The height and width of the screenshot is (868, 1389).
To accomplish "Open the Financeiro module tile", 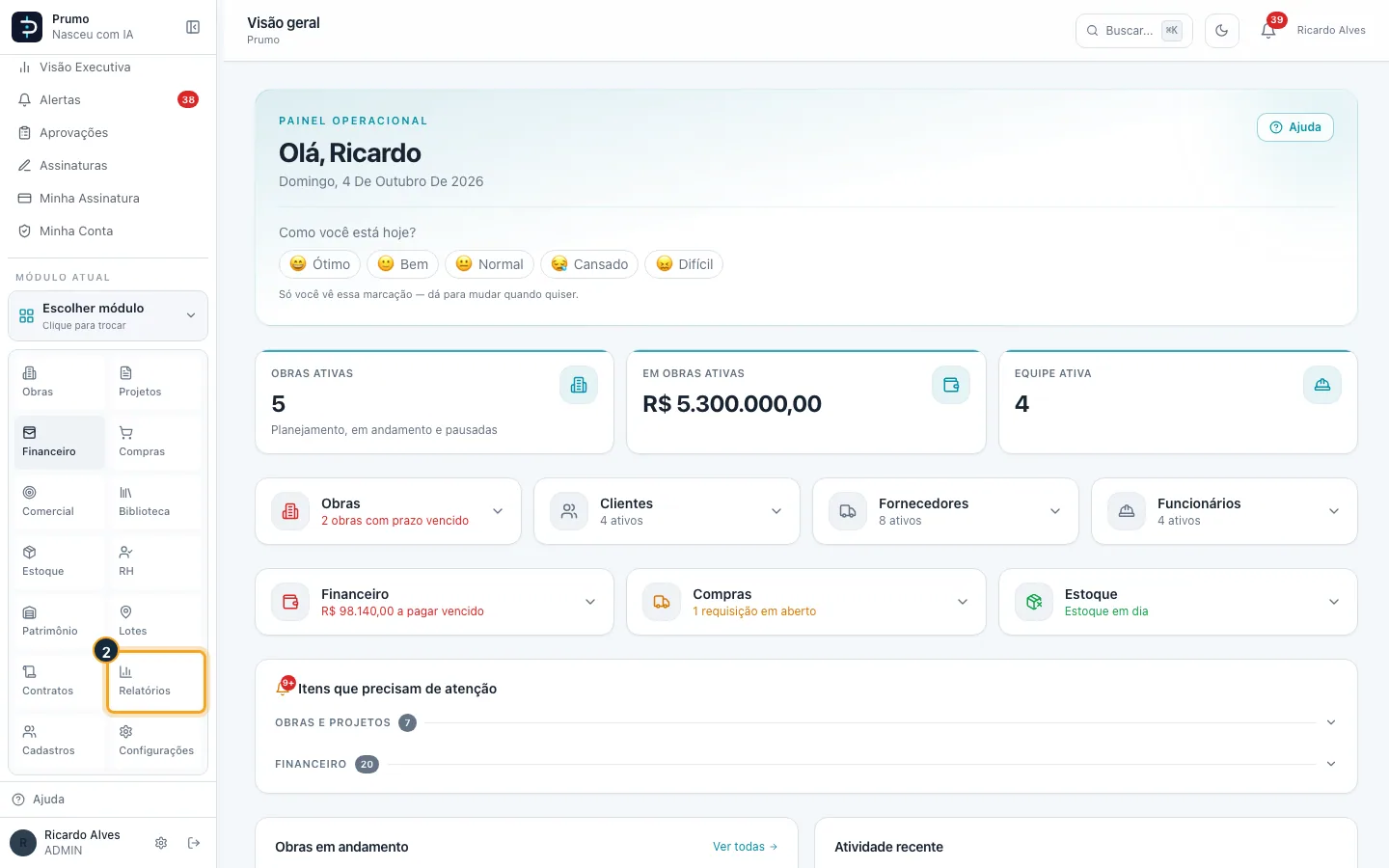I will [58, 442].
